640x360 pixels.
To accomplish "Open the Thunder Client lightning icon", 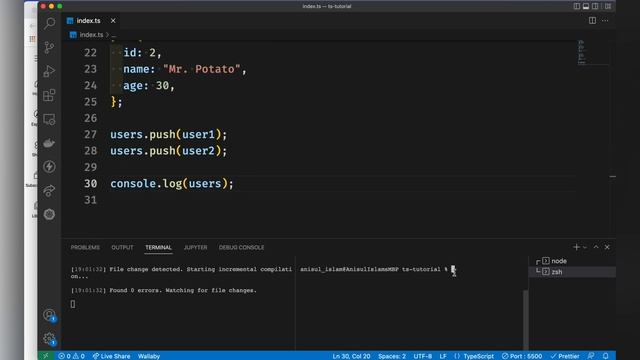I will tap(49, 167).
